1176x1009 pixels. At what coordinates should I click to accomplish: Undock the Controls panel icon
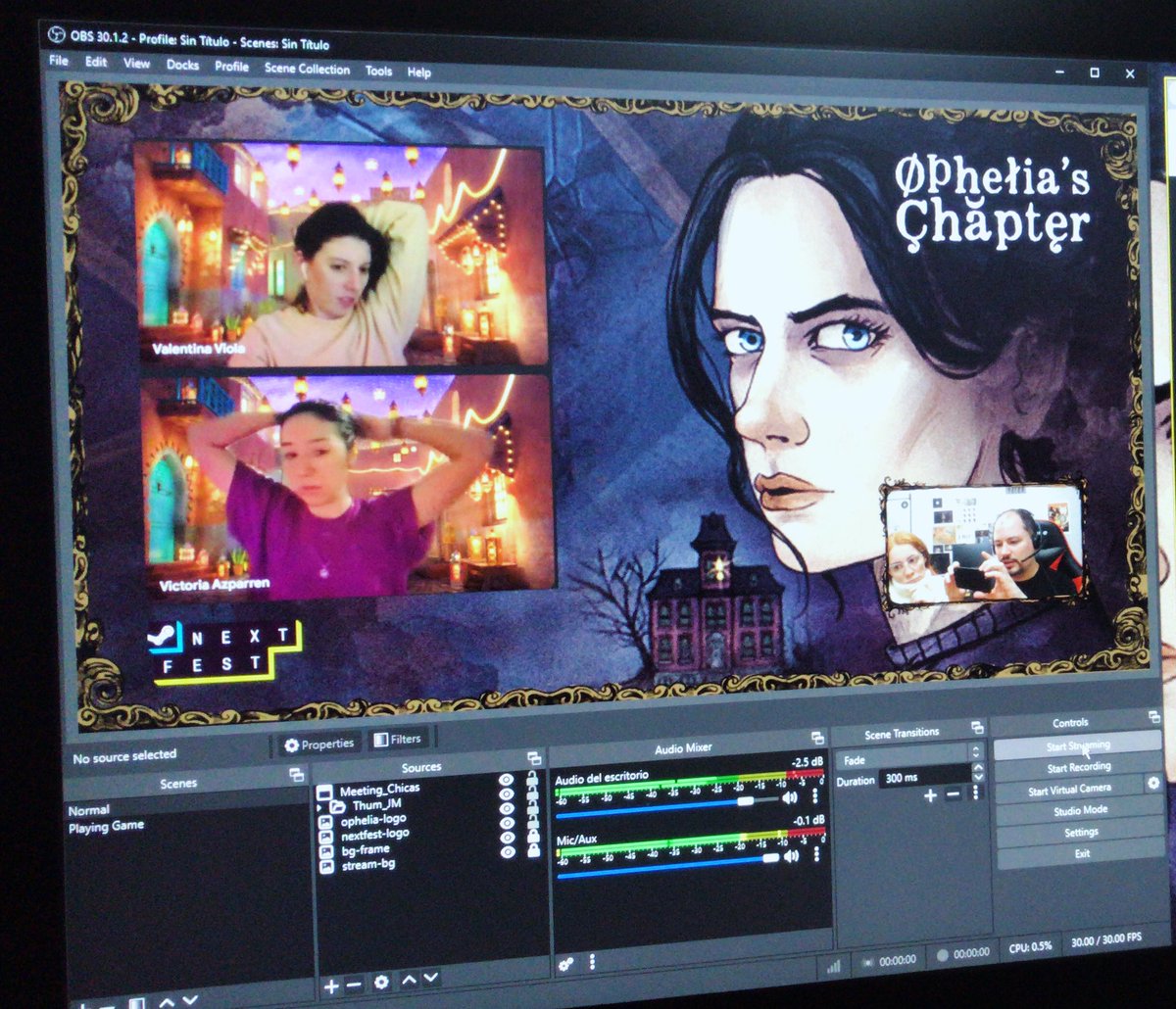[1152, 719]
